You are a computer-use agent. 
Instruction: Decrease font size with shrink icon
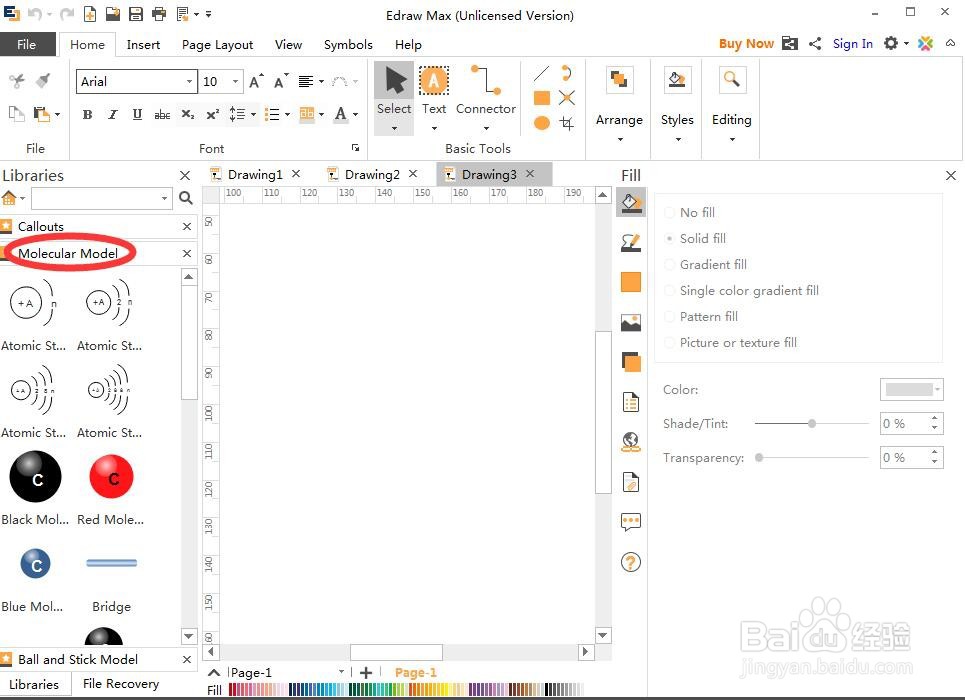[x=281, y=81]
